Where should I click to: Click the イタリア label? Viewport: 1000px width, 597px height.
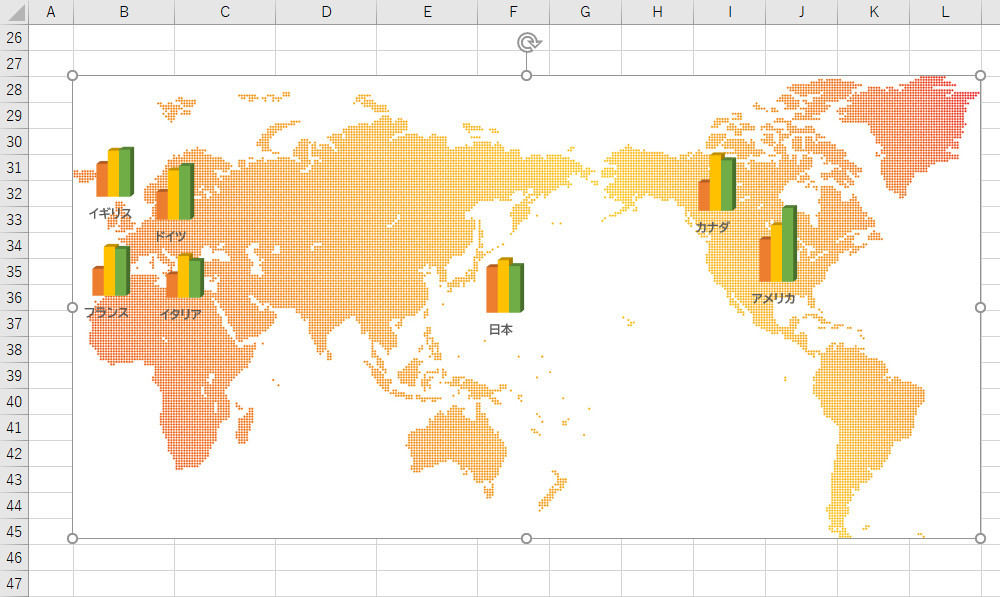click(181, 314)
